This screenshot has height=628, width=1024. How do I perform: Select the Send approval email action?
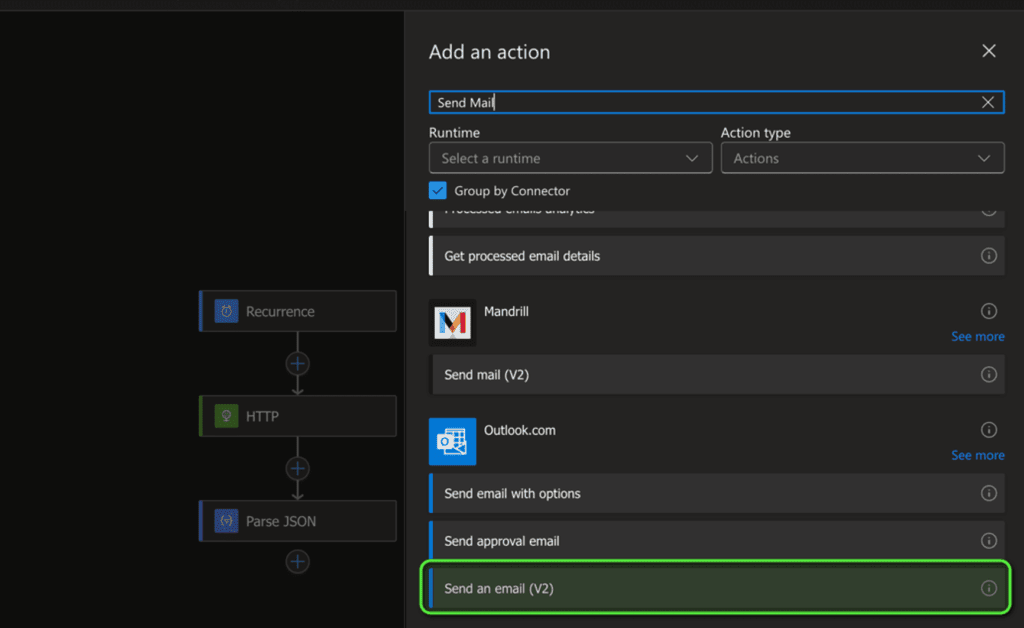pos(700,540)
